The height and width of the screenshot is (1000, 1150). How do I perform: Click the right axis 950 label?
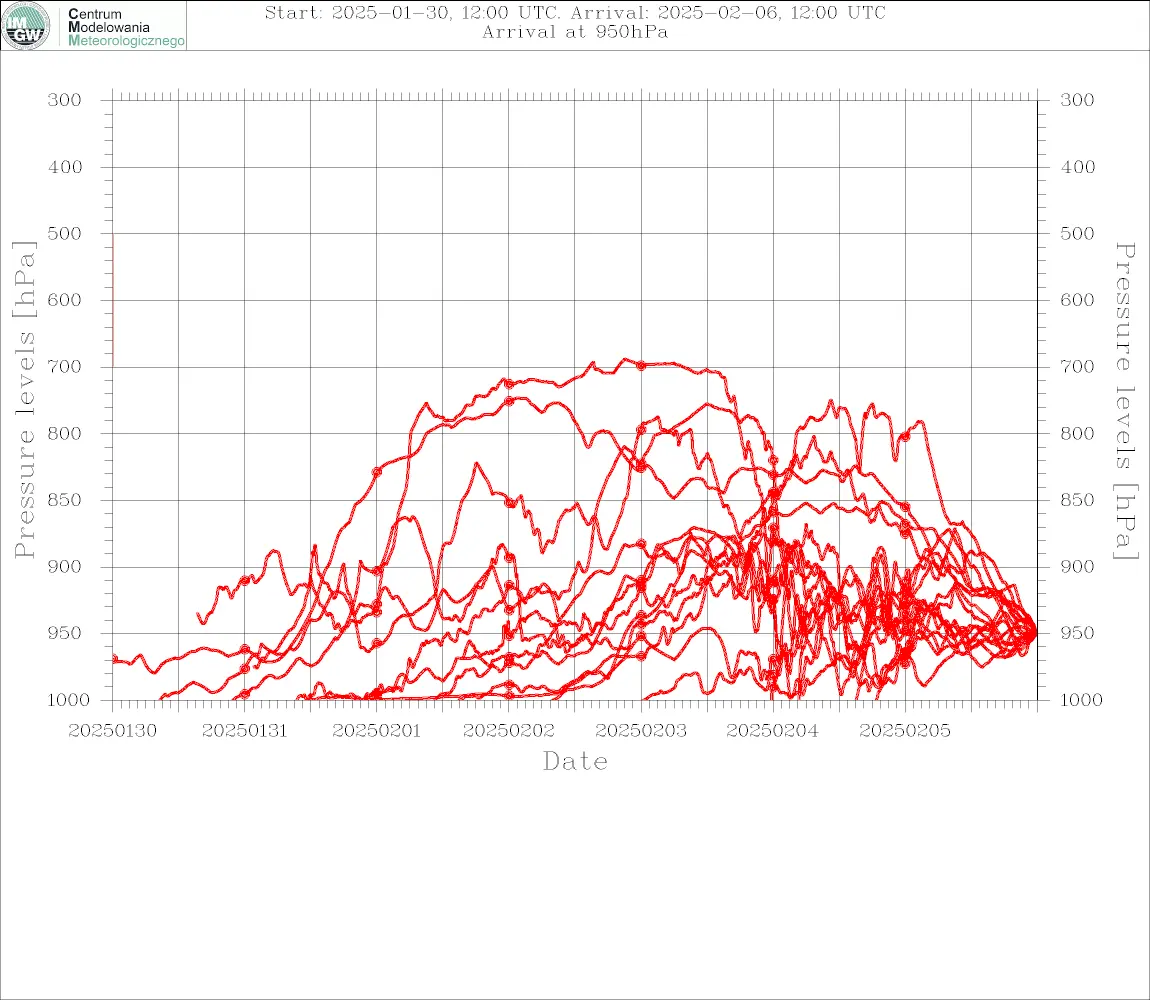click(x=1077, y=632)
